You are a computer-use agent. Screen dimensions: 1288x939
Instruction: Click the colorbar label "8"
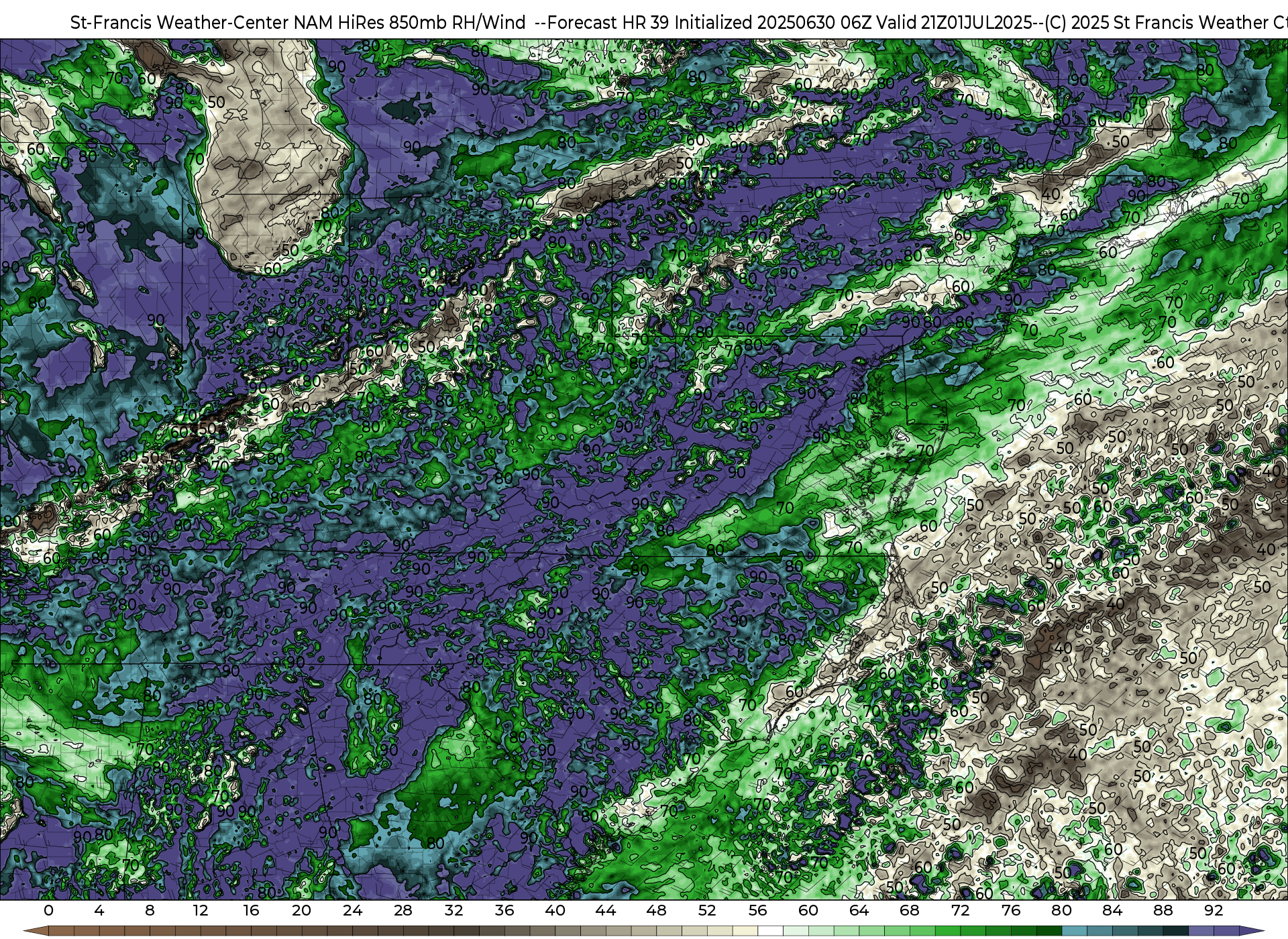click(x=150, y=911)
